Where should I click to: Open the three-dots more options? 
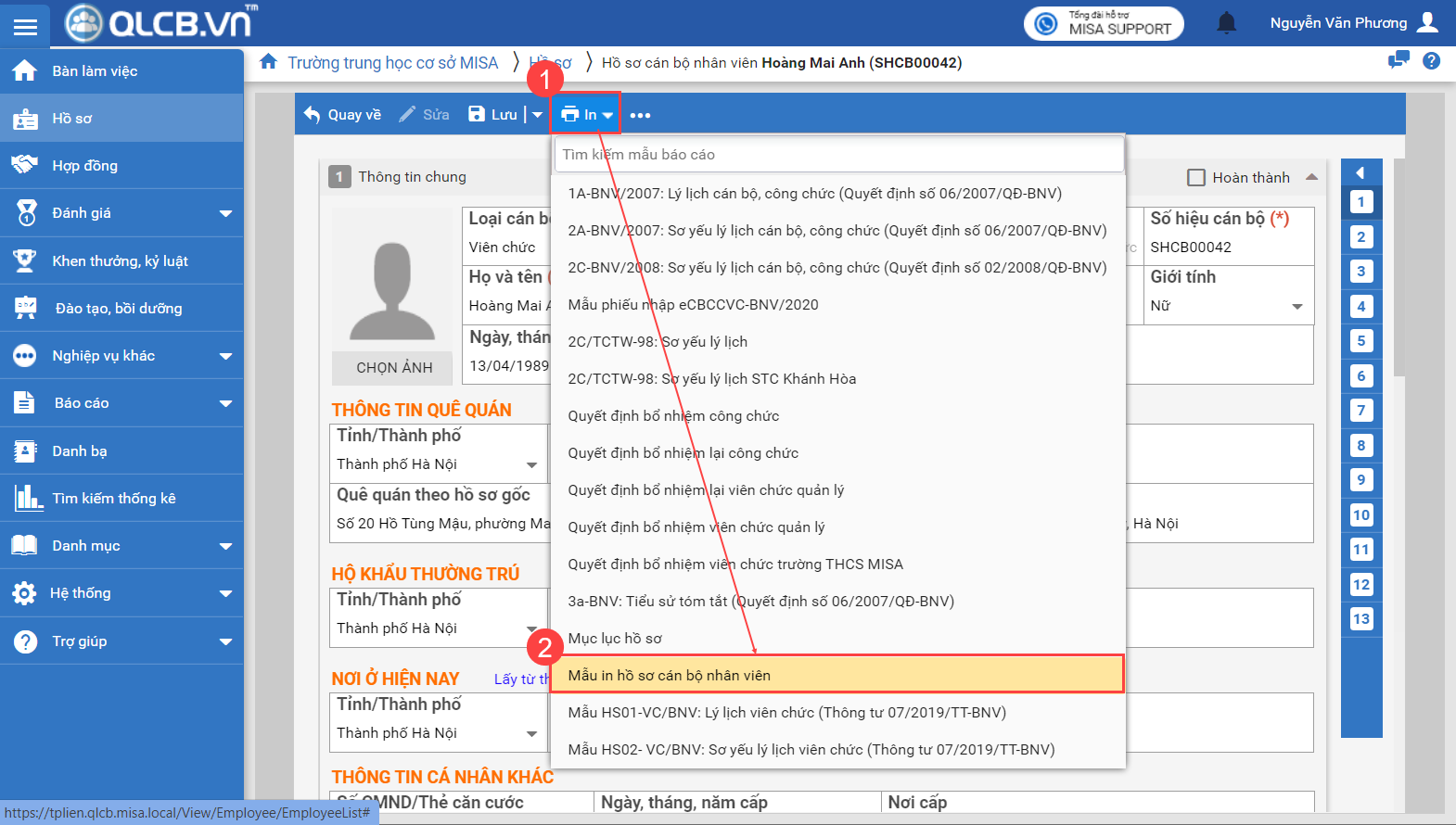640,116
